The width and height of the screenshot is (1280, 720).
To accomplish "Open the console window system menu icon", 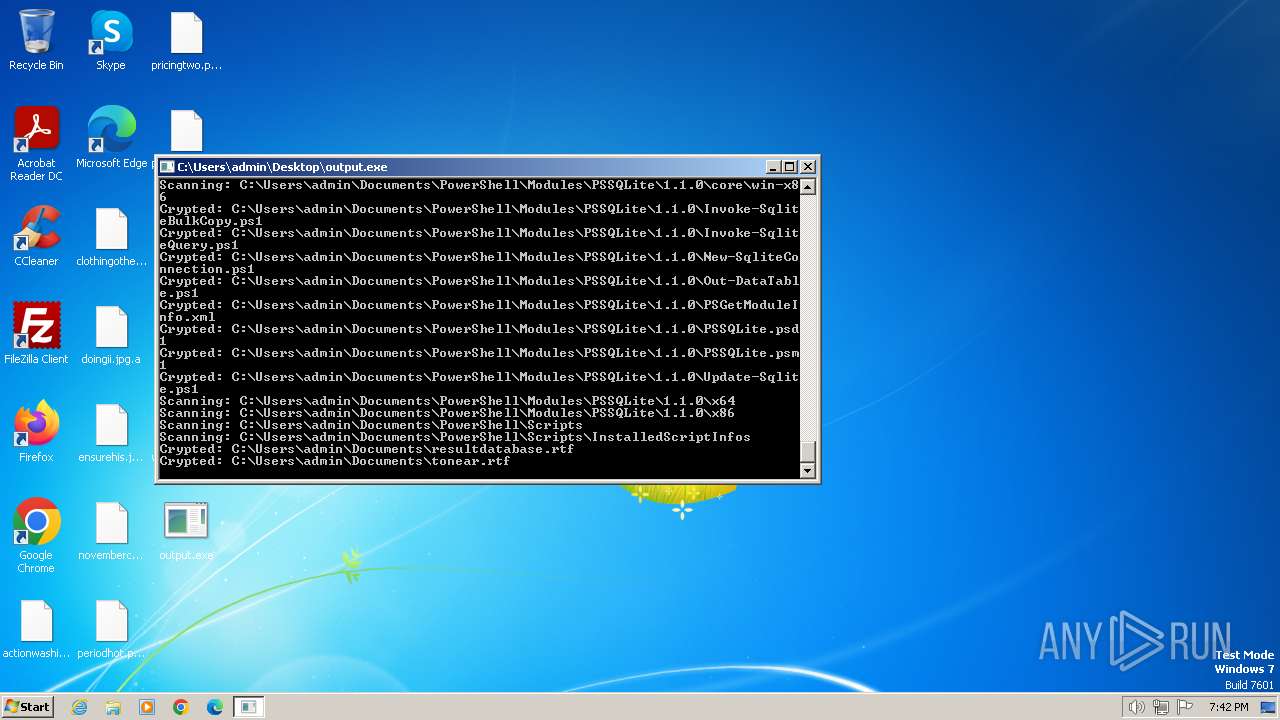I will click(x=168, y=167).
